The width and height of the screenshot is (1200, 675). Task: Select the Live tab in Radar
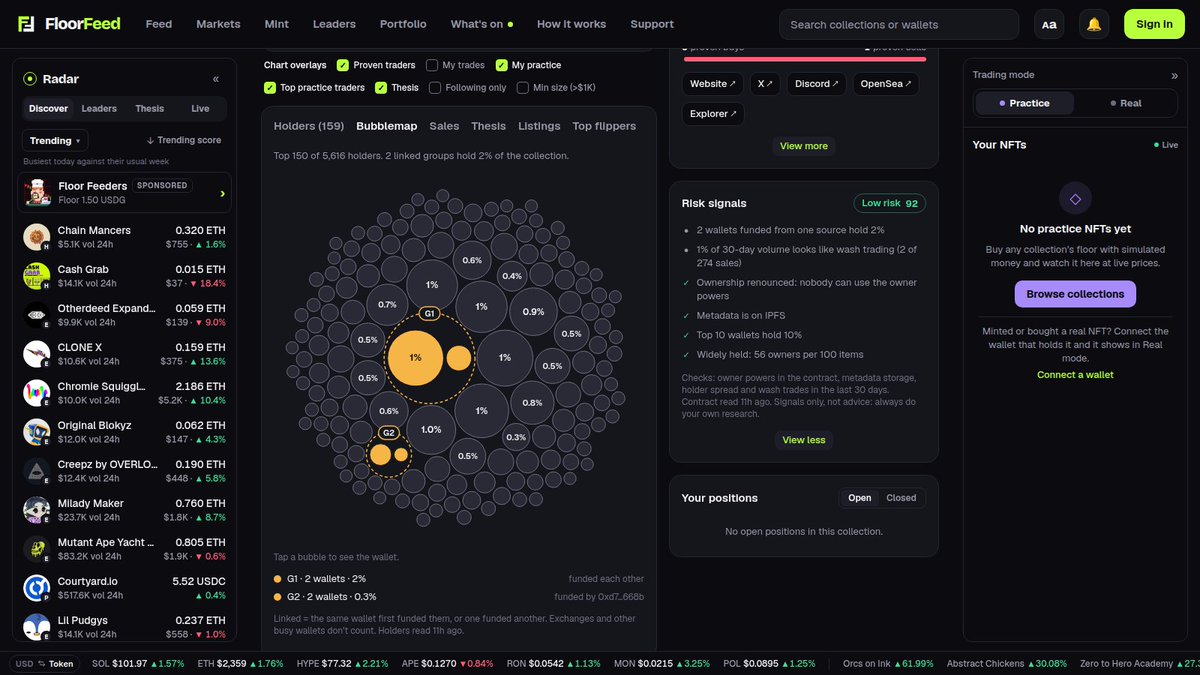200,109
